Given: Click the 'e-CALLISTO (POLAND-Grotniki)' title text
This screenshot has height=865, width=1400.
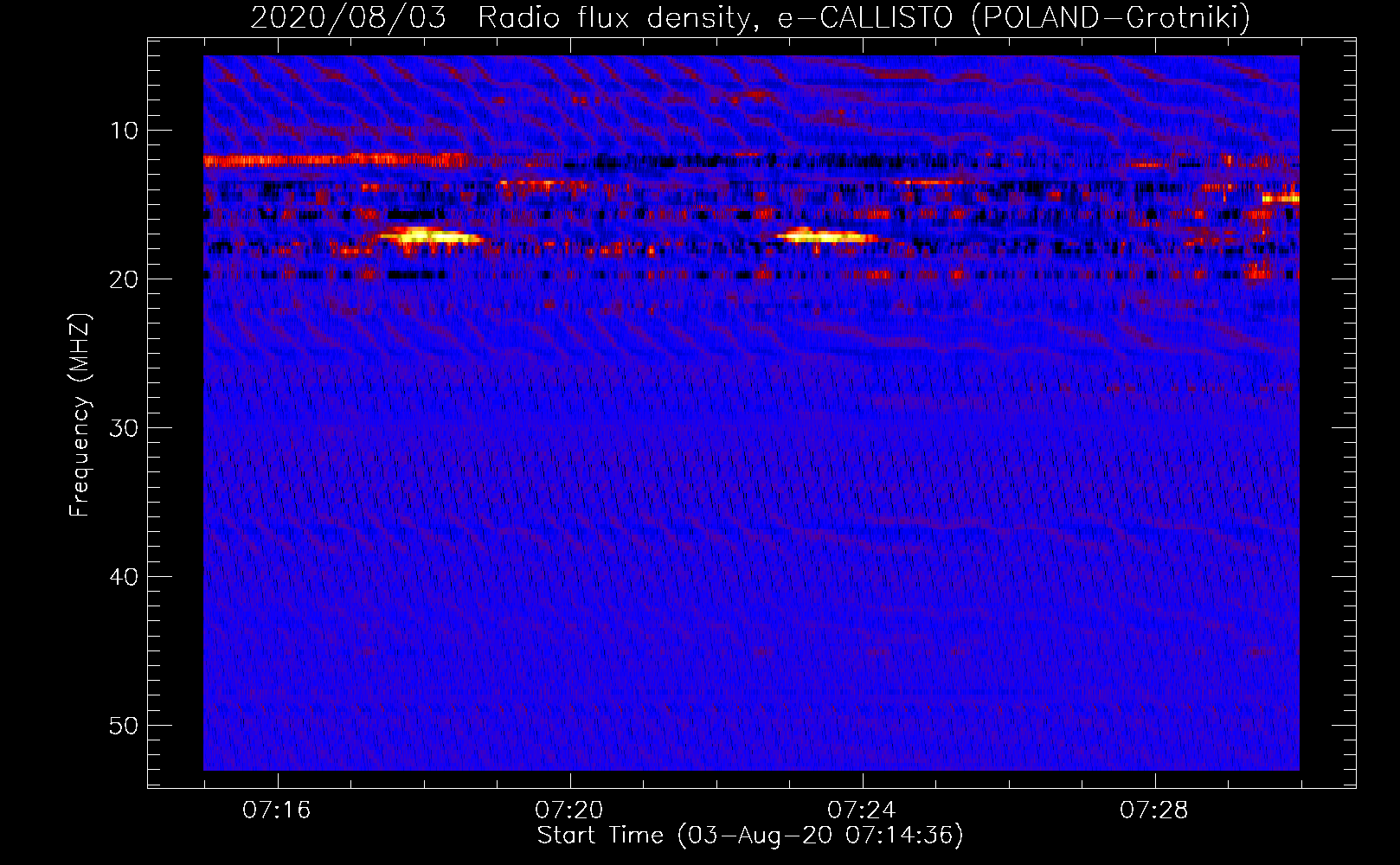Looking at the screenshot, I should click(x=1013, y=17).
